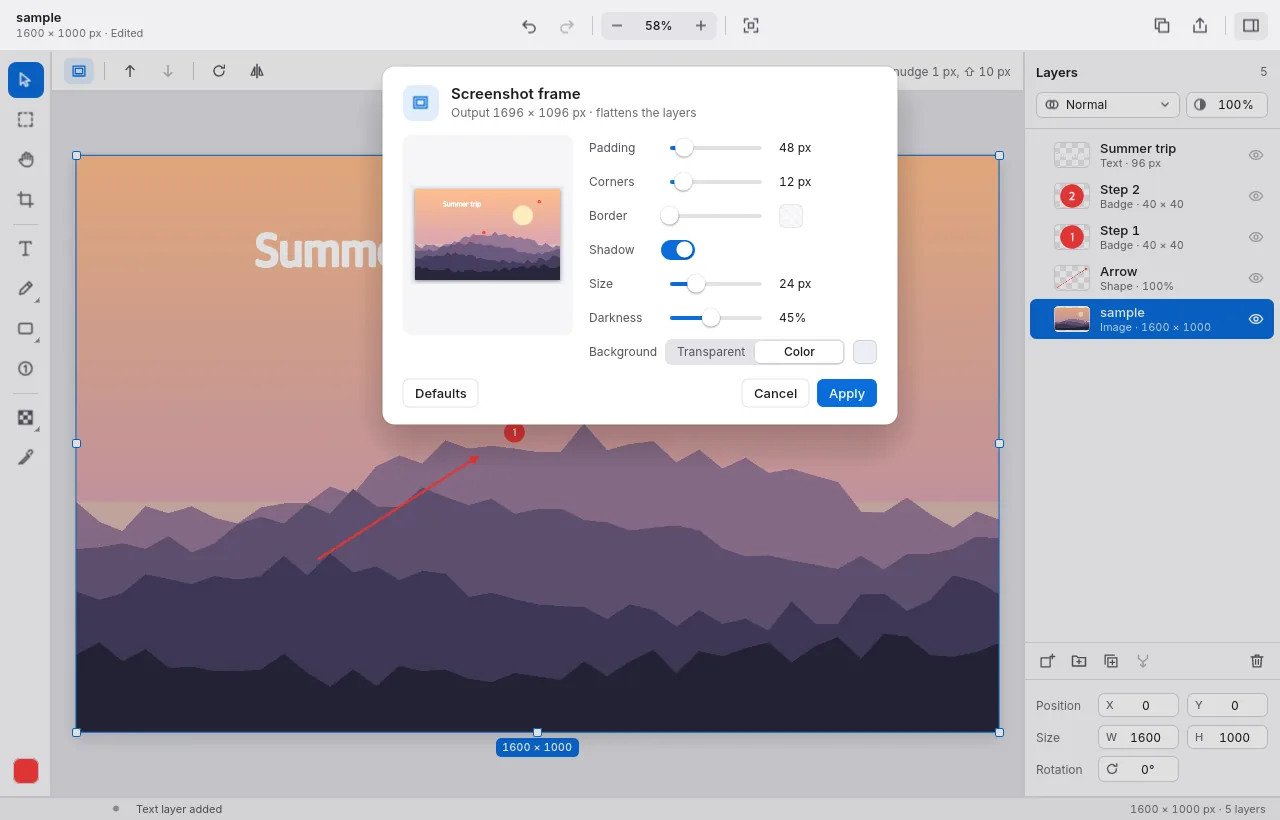Click the Padding slider
The image size is (1280, 820).
pos(716,148)
